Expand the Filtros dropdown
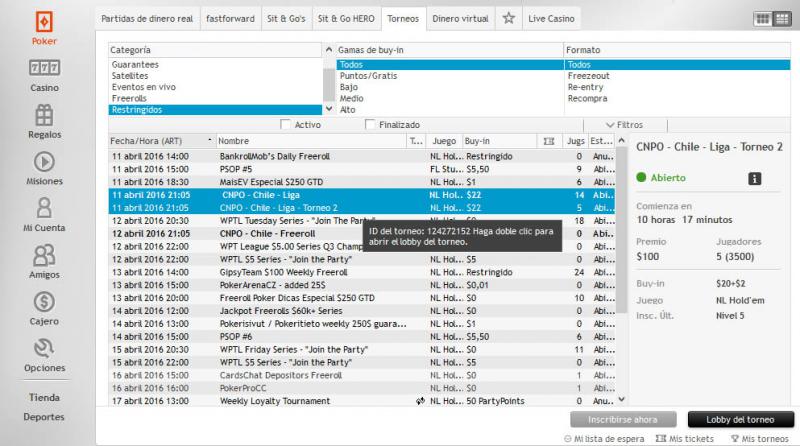Image resolution: width=800 pixels, height=446 pixels. pos(624,125)
